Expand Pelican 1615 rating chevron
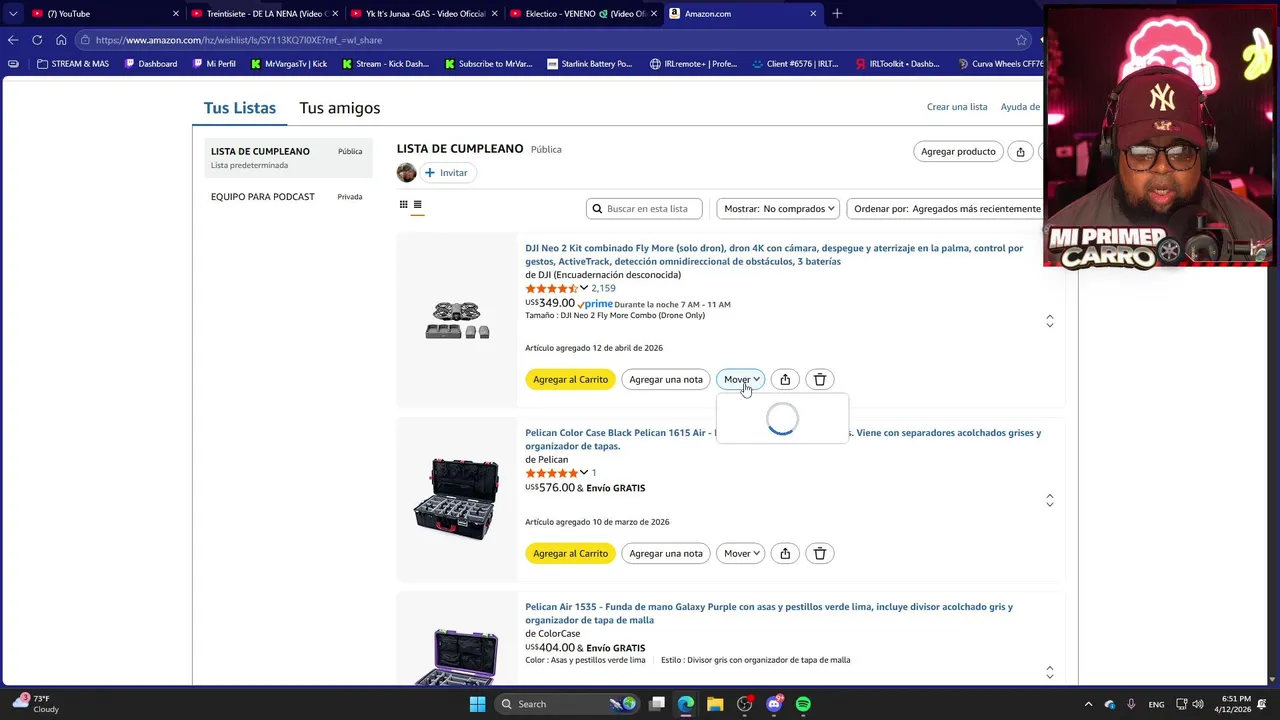Screen dimensions: 1280x720 [584, 473]
